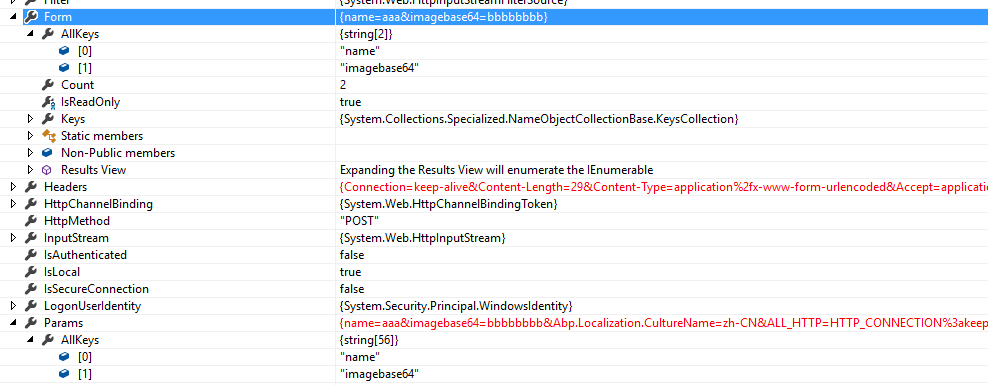Select the LogonUserIdentity property name
The image size is (988, 385).
point(93,306)
